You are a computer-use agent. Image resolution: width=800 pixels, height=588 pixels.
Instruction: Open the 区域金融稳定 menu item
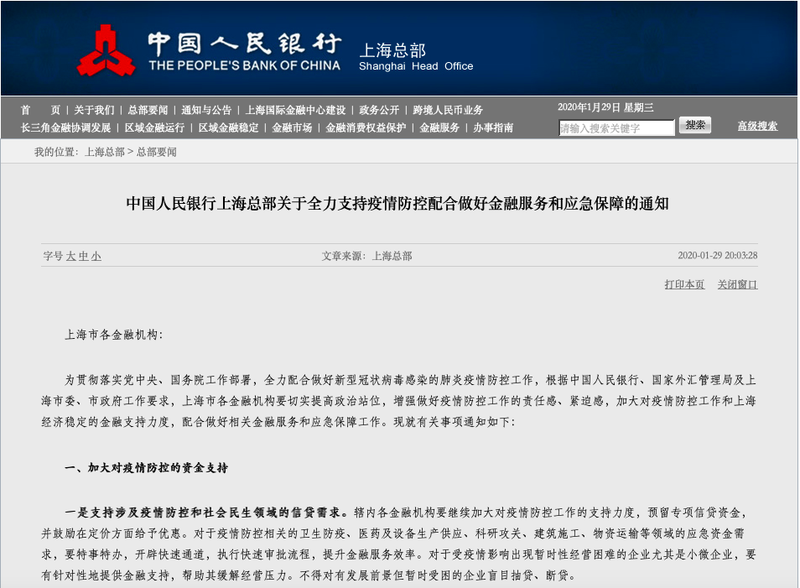pos(229,128)
